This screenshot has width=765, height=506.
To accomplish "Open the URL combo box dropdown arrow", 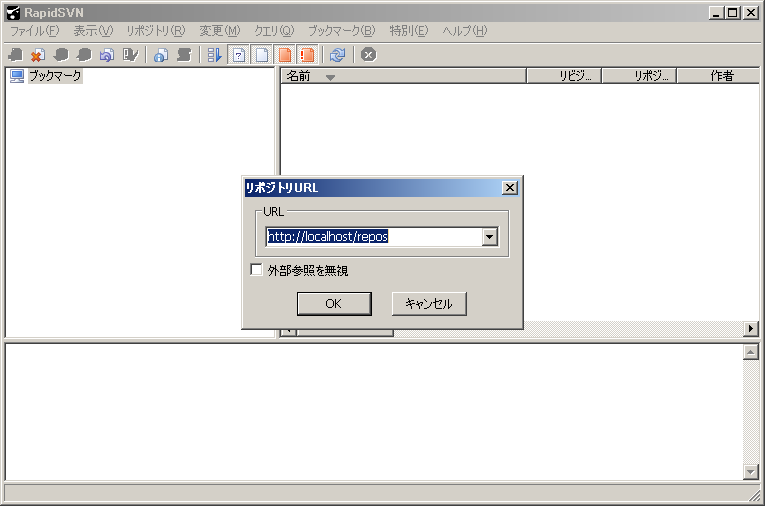I will (489, 237).
